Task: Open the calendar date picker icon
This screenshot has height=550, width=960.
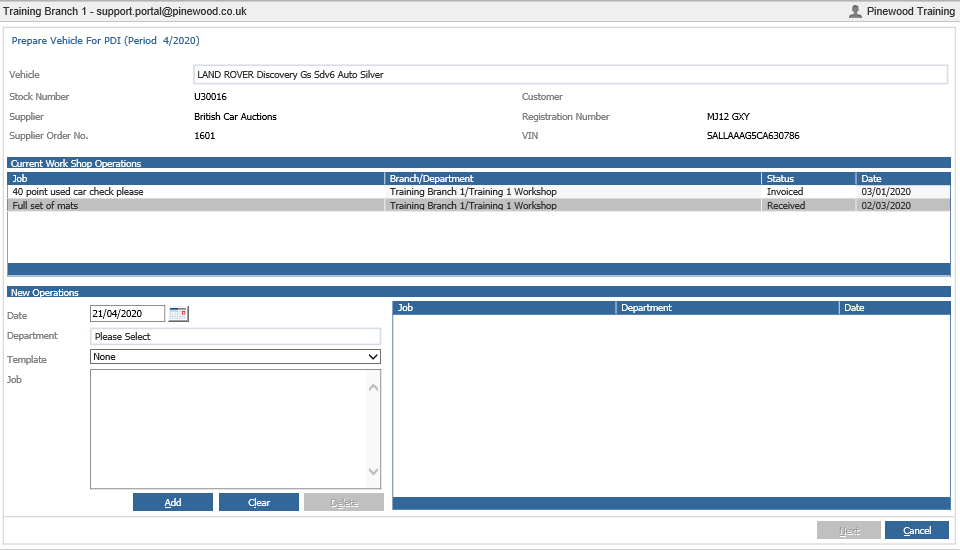Action: coord(178,314)
